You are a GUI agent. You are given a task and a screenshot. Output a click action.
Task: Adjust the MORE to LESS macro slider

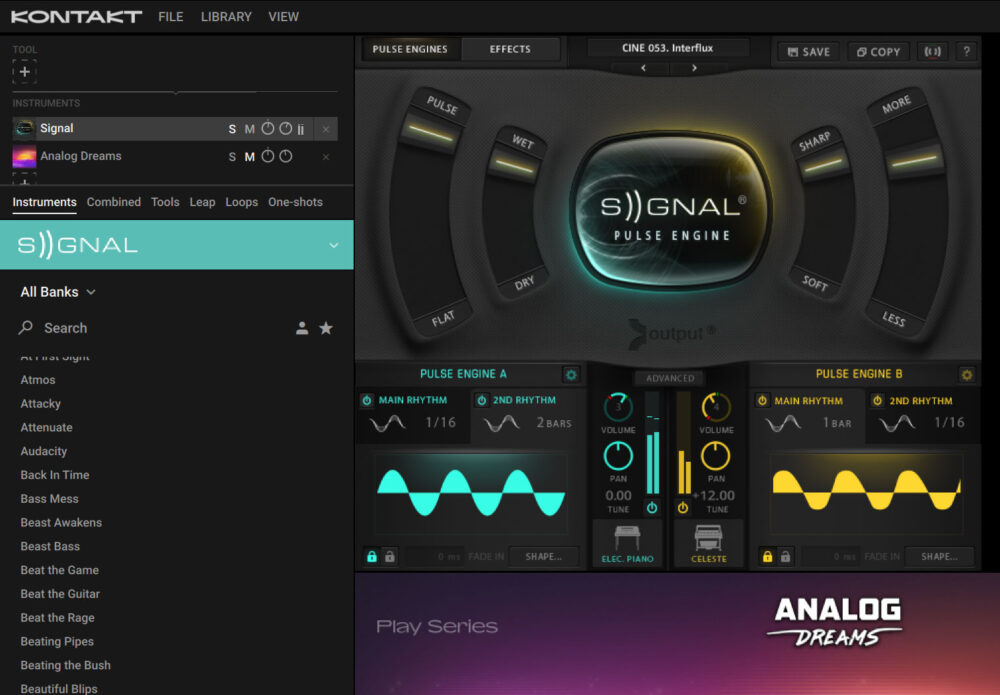click(x=913, y=161)
